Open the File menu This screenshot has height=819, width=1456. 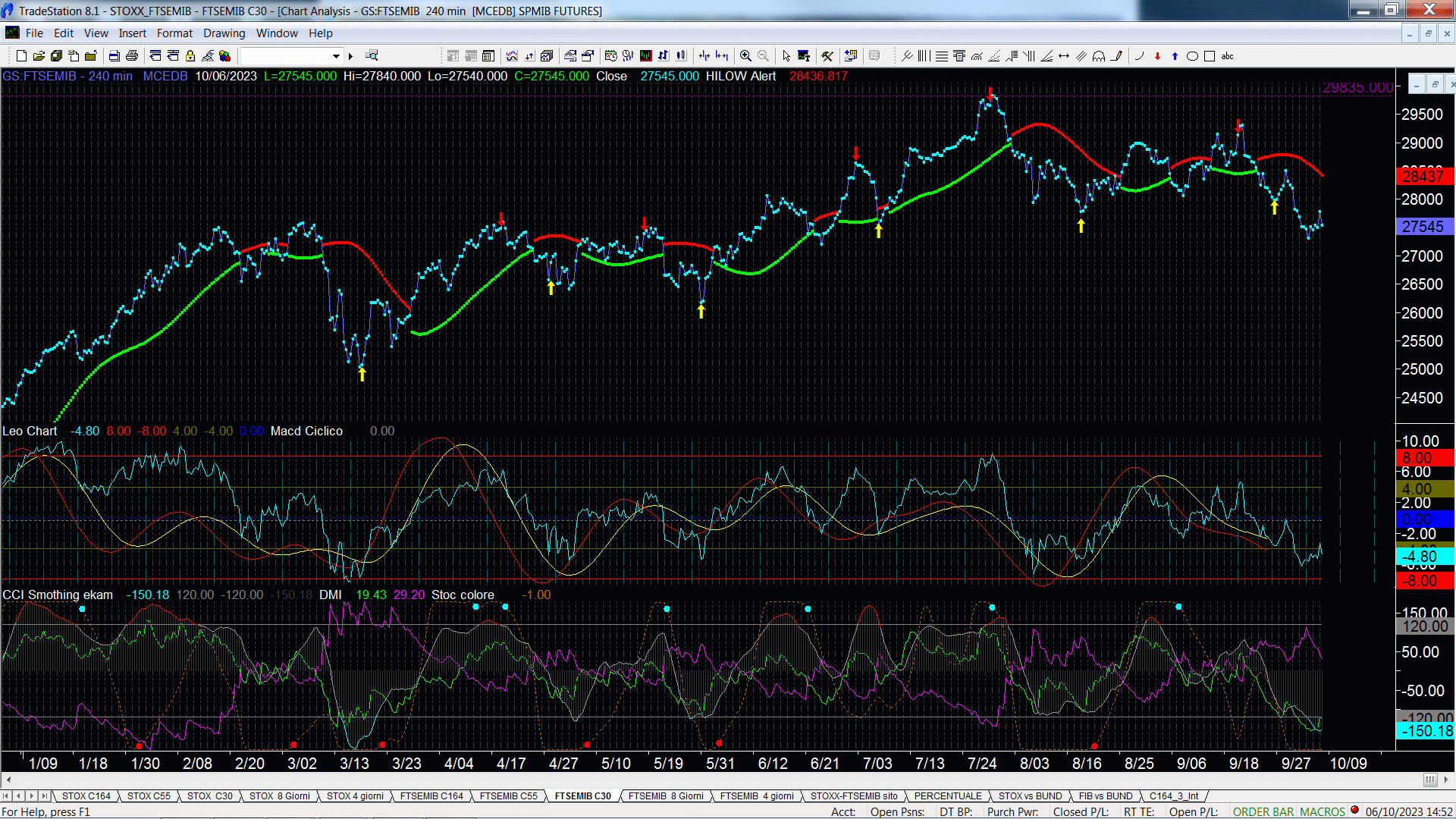[34, 33]
